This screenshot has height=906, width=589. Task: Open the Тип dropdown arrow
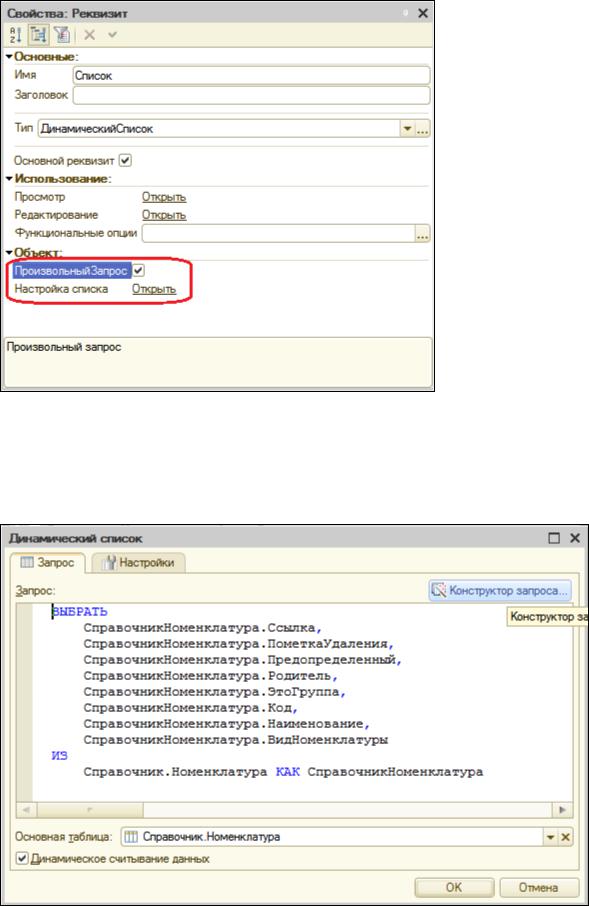pyautogui.click(x=408, y=128)
